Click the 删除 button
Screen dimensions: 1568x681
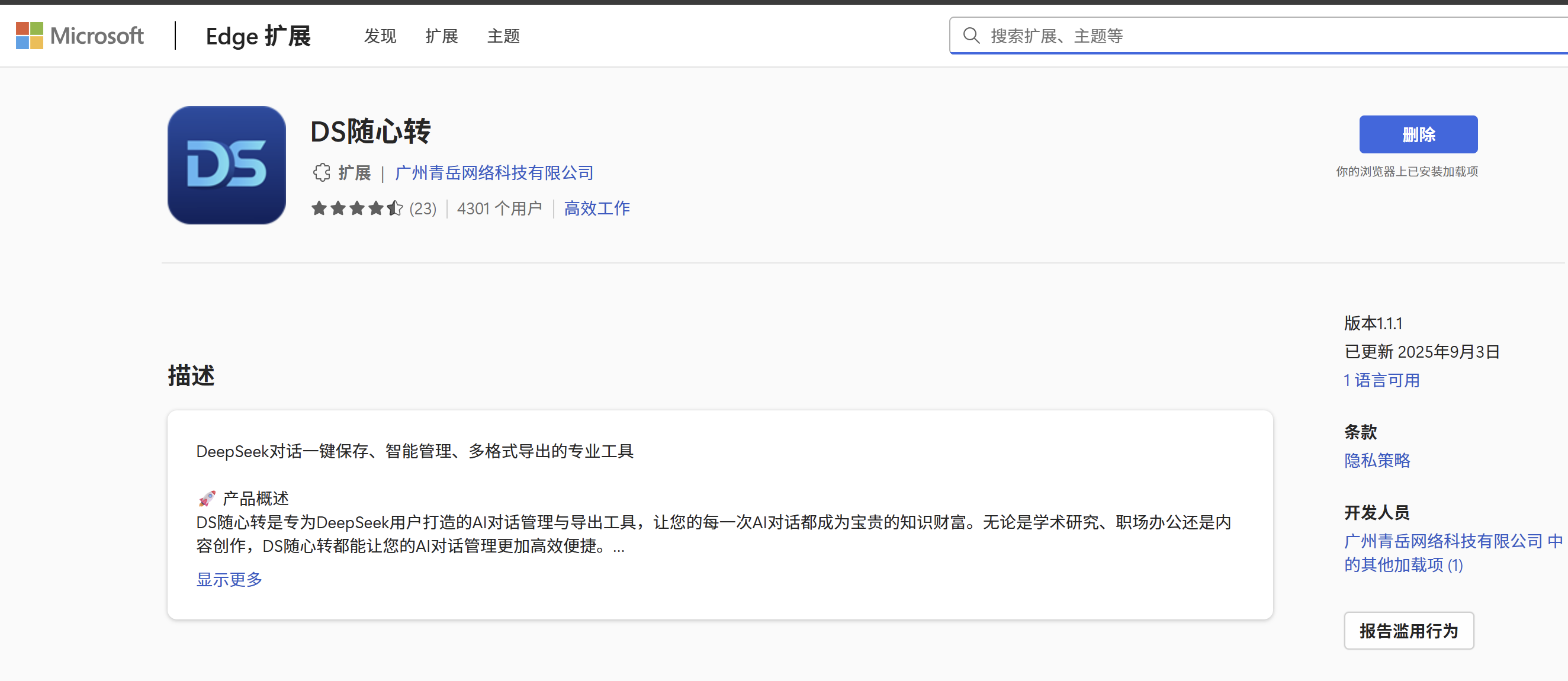1418,134
